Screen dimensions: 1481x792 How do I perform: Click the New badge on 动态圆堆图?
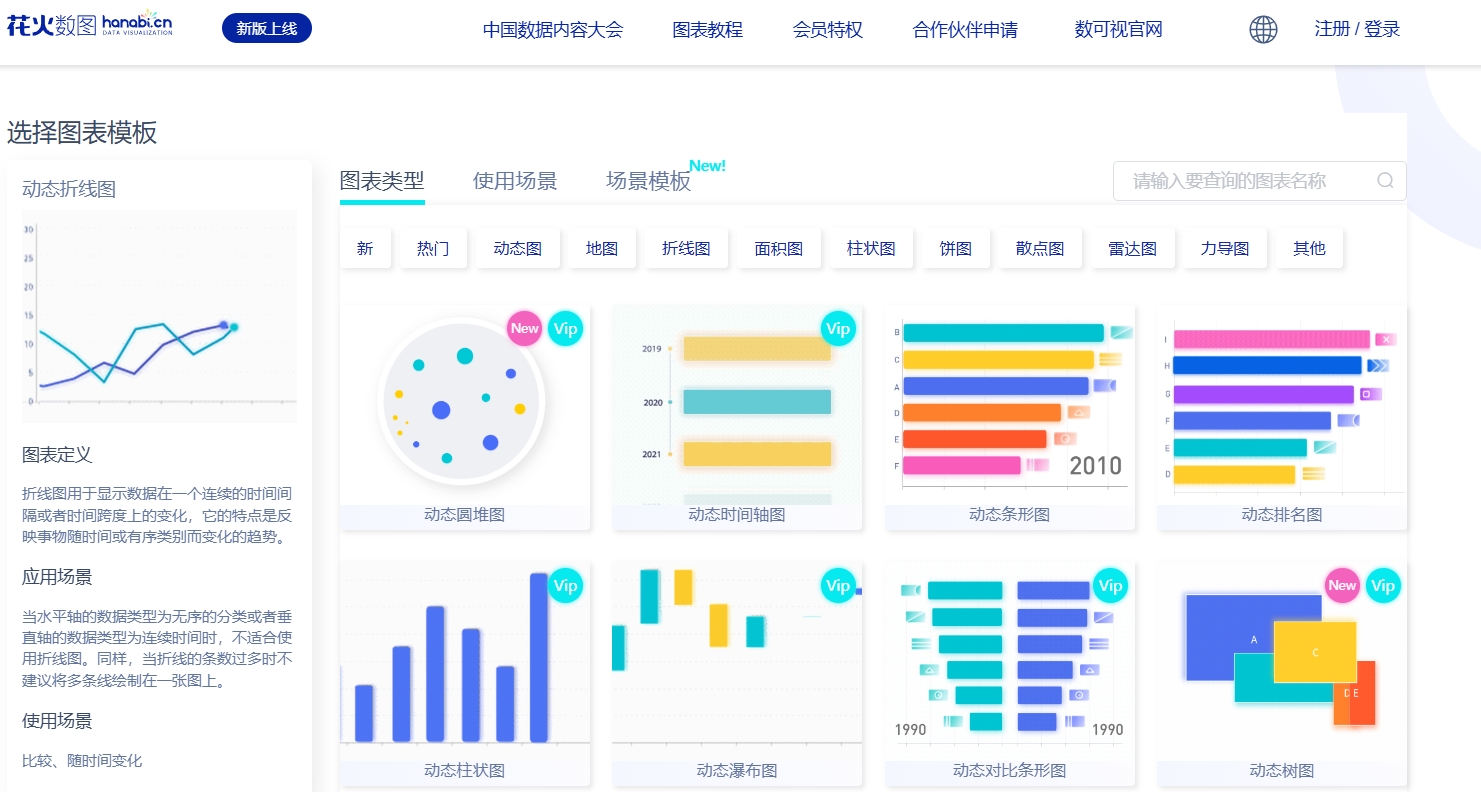pos(524,328)
